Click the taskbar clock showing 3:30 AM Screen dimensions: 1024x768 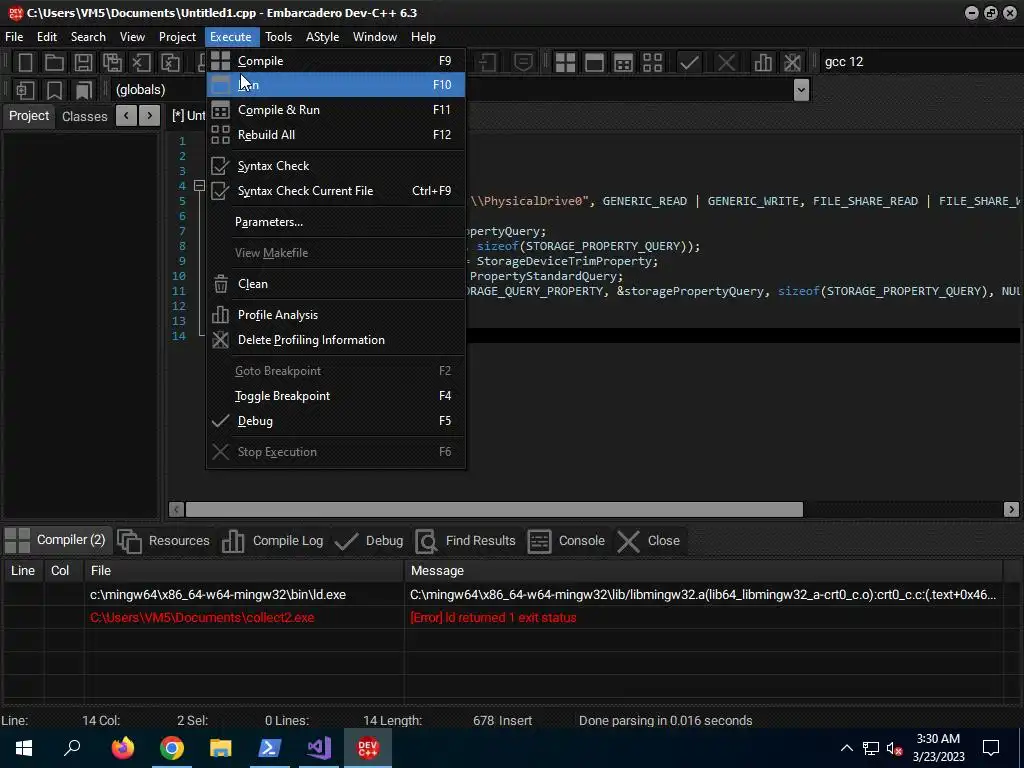point(938,748)
